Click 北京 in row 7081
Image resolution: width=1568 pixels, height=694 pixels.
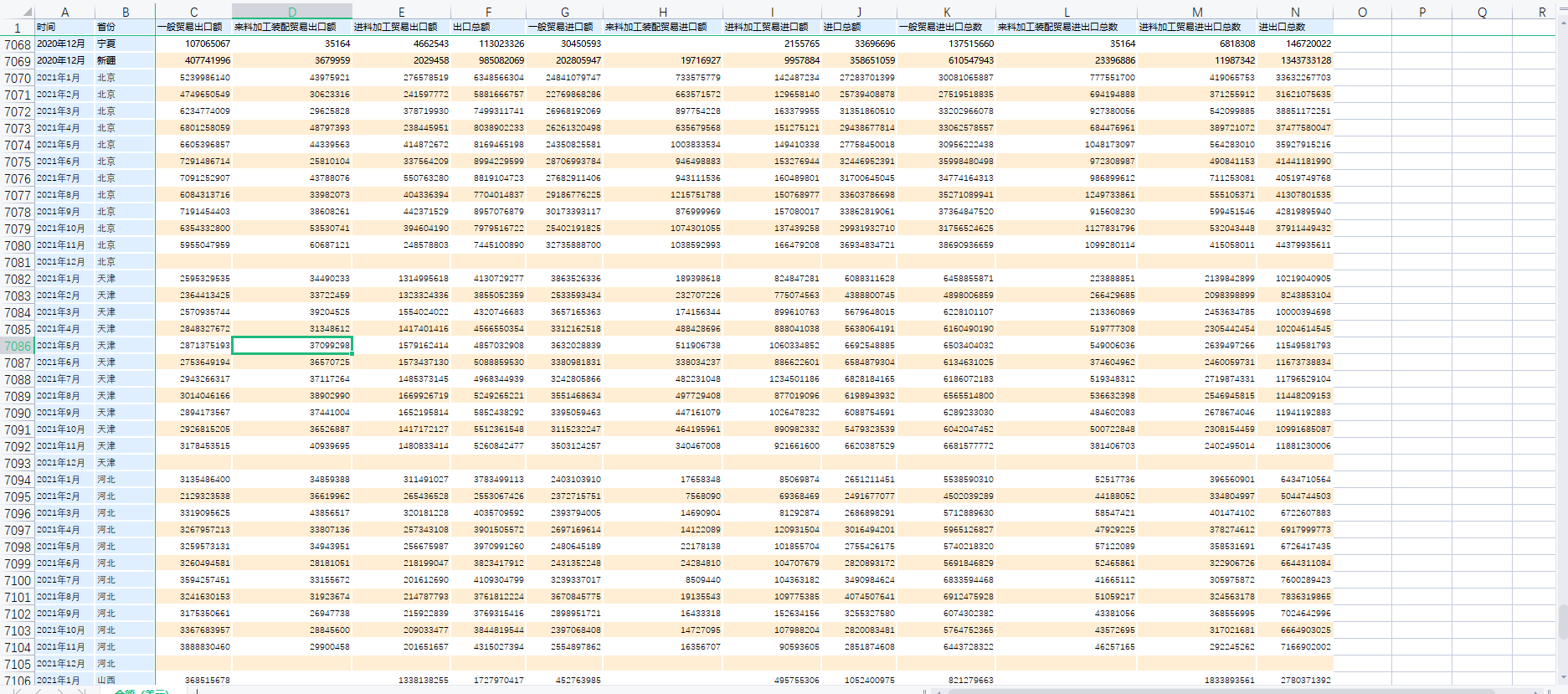click(x=125, y=261)
